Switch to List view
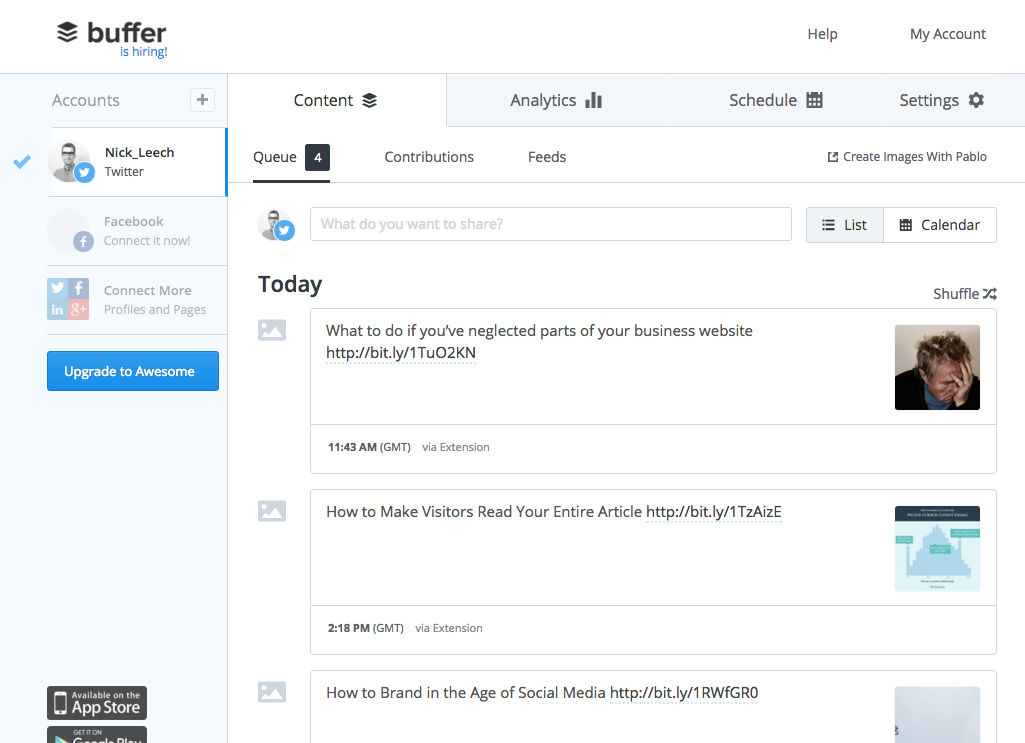This screenshot has width=1025, height=743. coord(845,225)
